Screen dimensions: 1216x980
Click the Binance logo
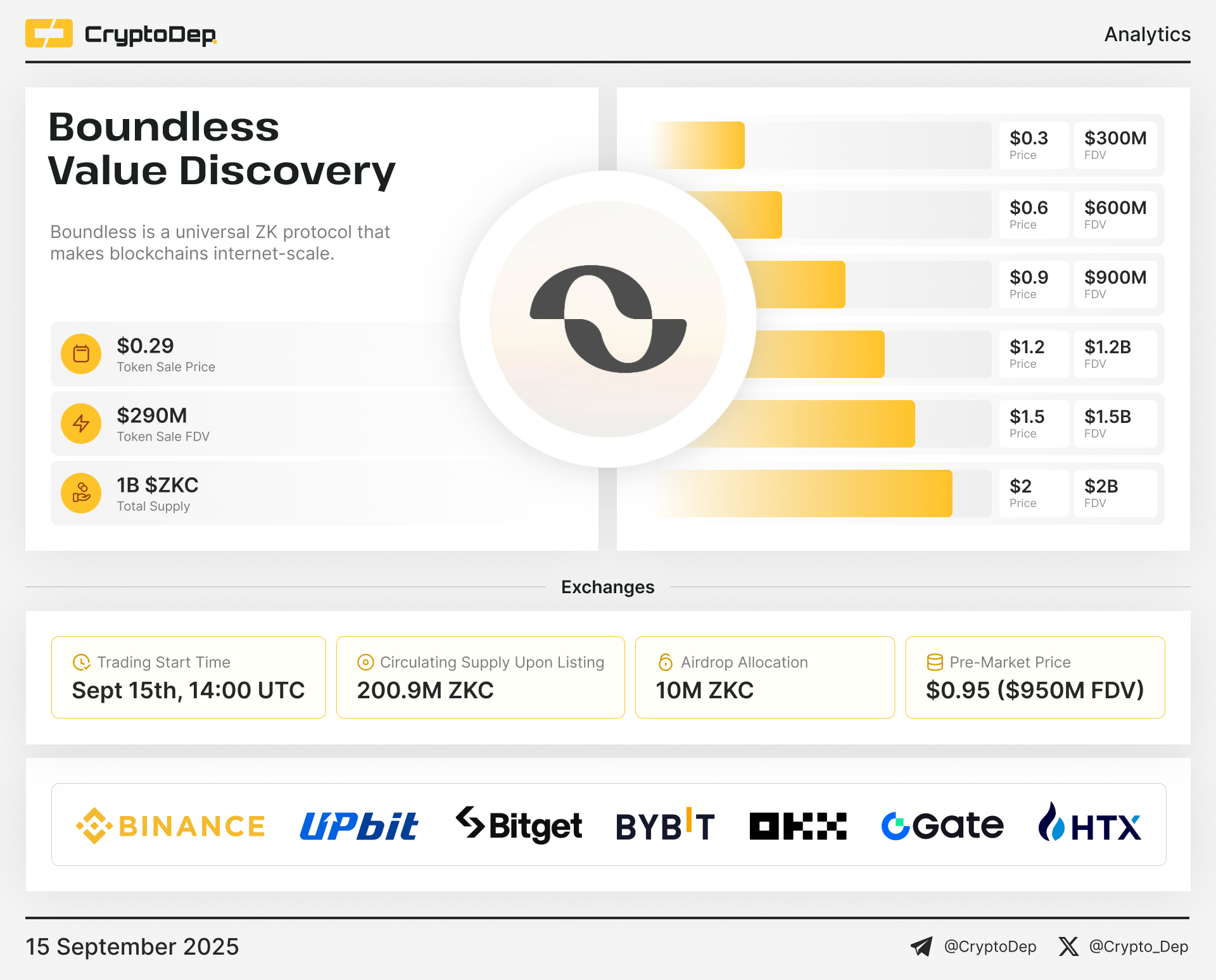[x=170, y=826]
